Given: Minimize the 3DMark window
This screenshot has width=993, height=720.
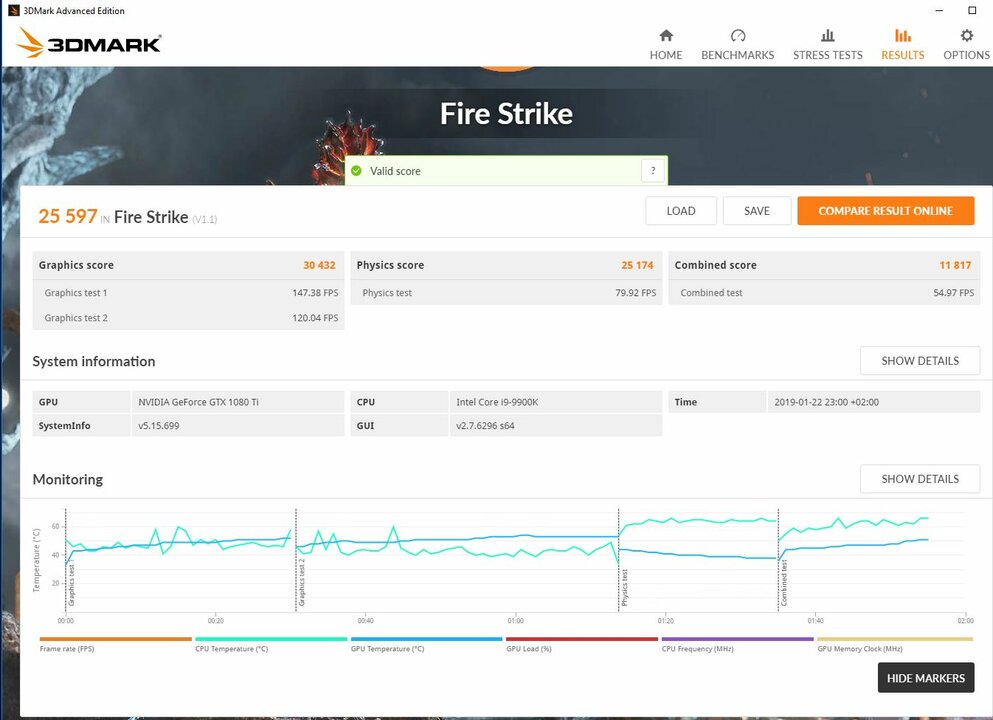Looking at the screenshot, I should [x=939, y=10].
